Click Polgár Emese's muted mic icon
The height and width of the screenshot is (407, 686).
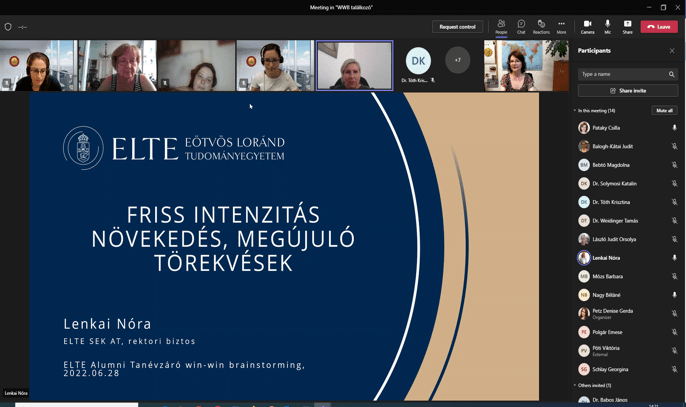pyautogui.click(x=674, y=332)
